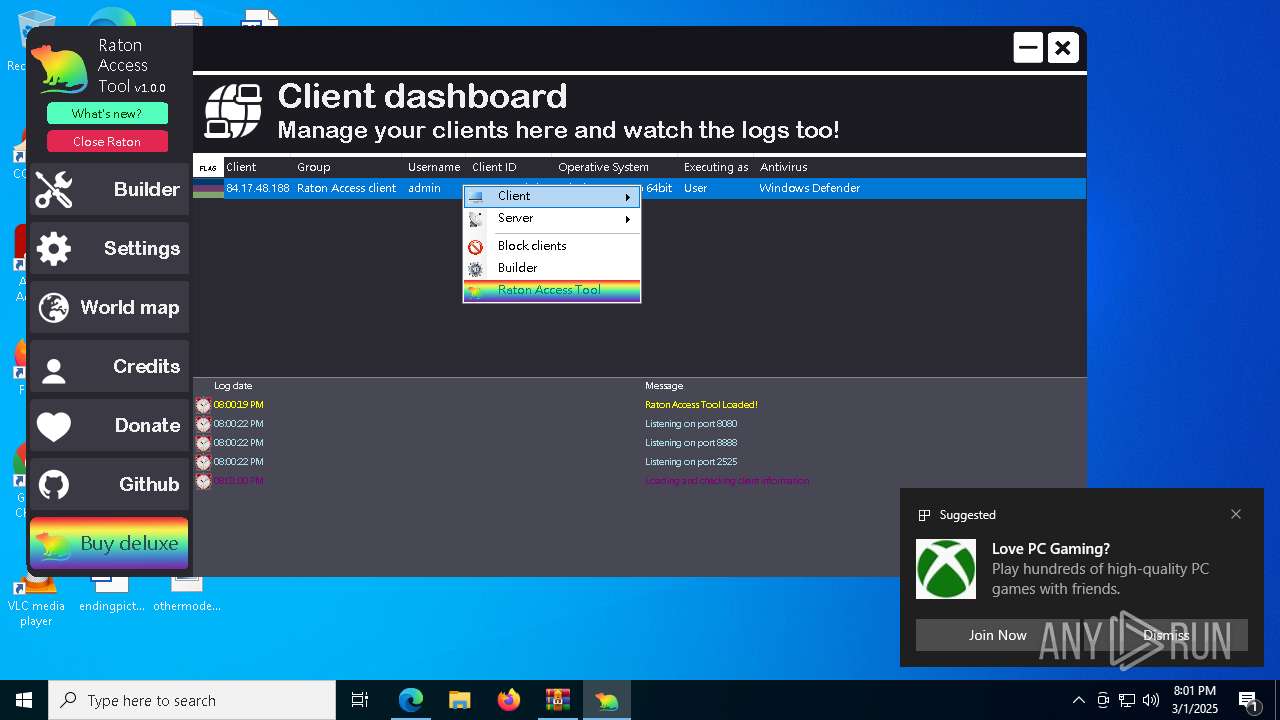The width and height of the screenshot is (1280, 720).
Task: Sort by the Client column header
Action: [x=241, y=167]
